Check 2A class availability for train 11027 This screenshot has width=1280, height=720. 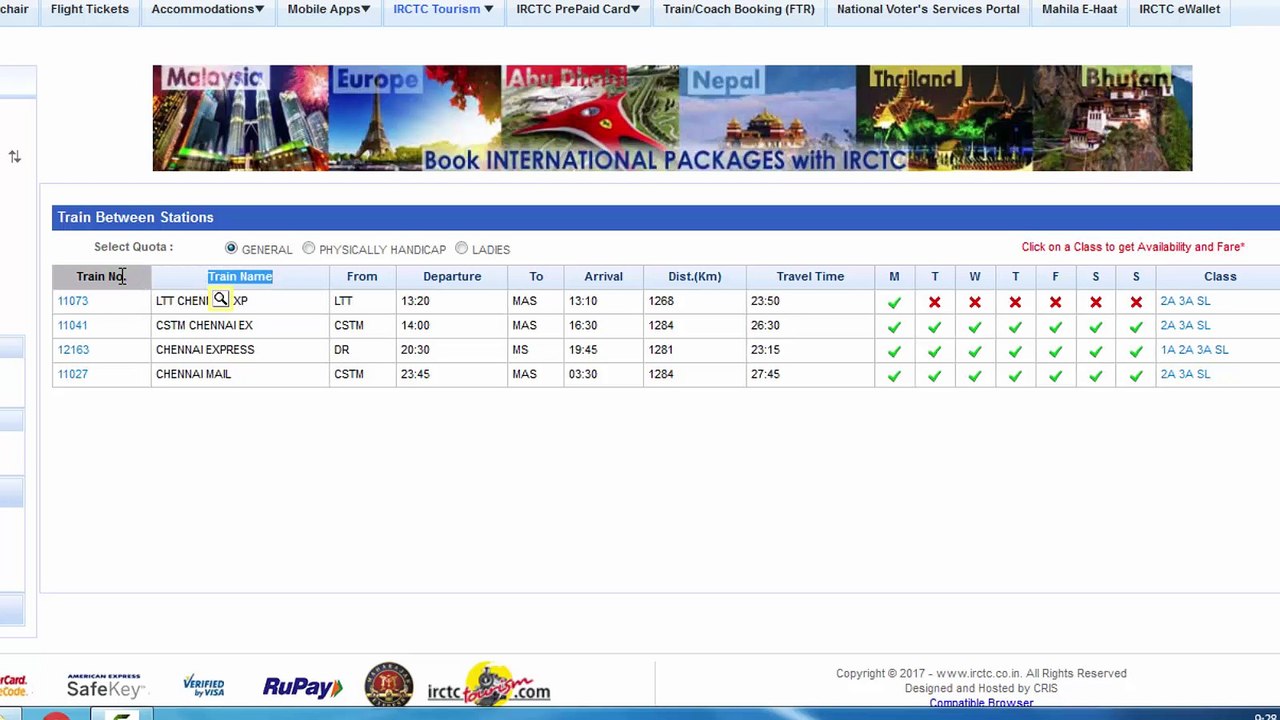1168,374
